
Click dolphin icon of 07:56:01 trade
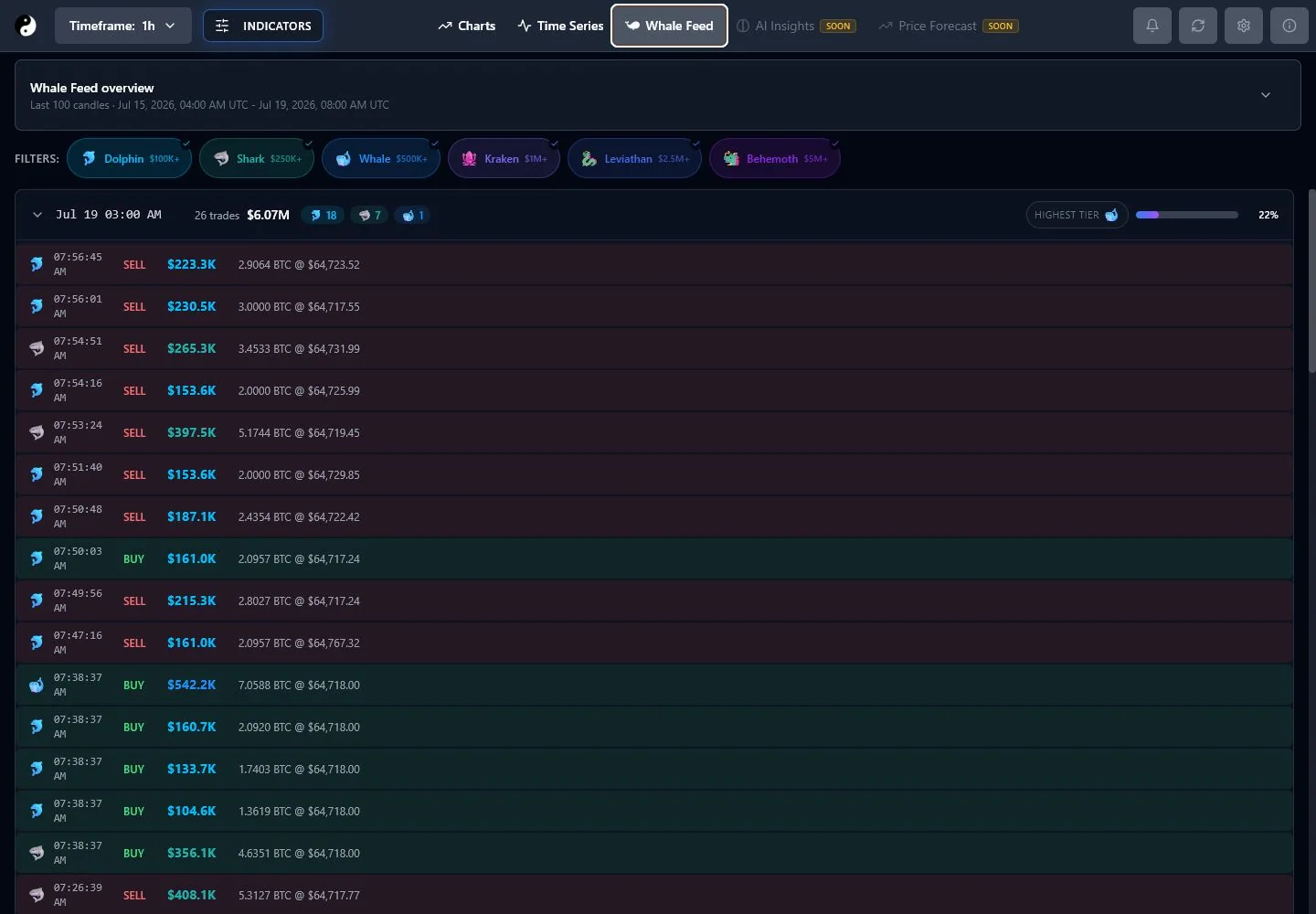coord(37,306)
